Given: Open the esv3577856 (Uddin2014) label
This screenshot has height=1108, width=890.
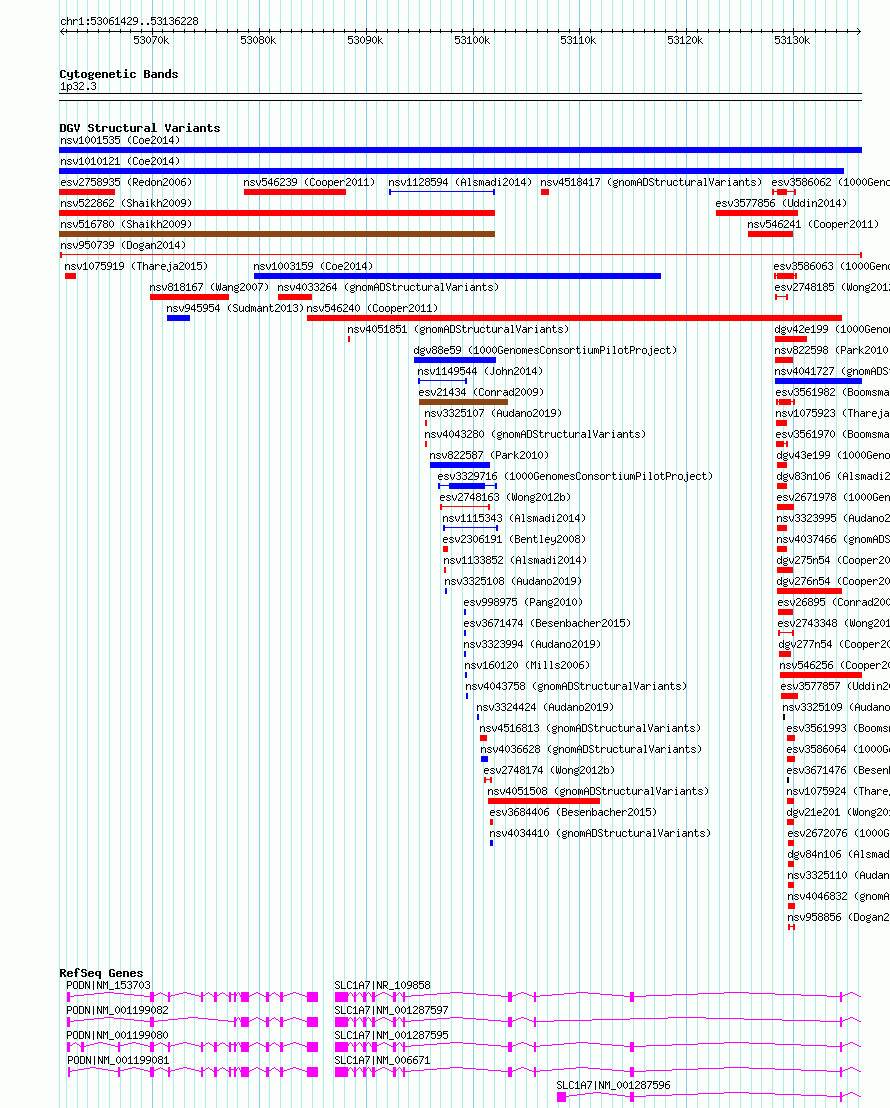Looking at the screenshot, I should pos(781,204).
